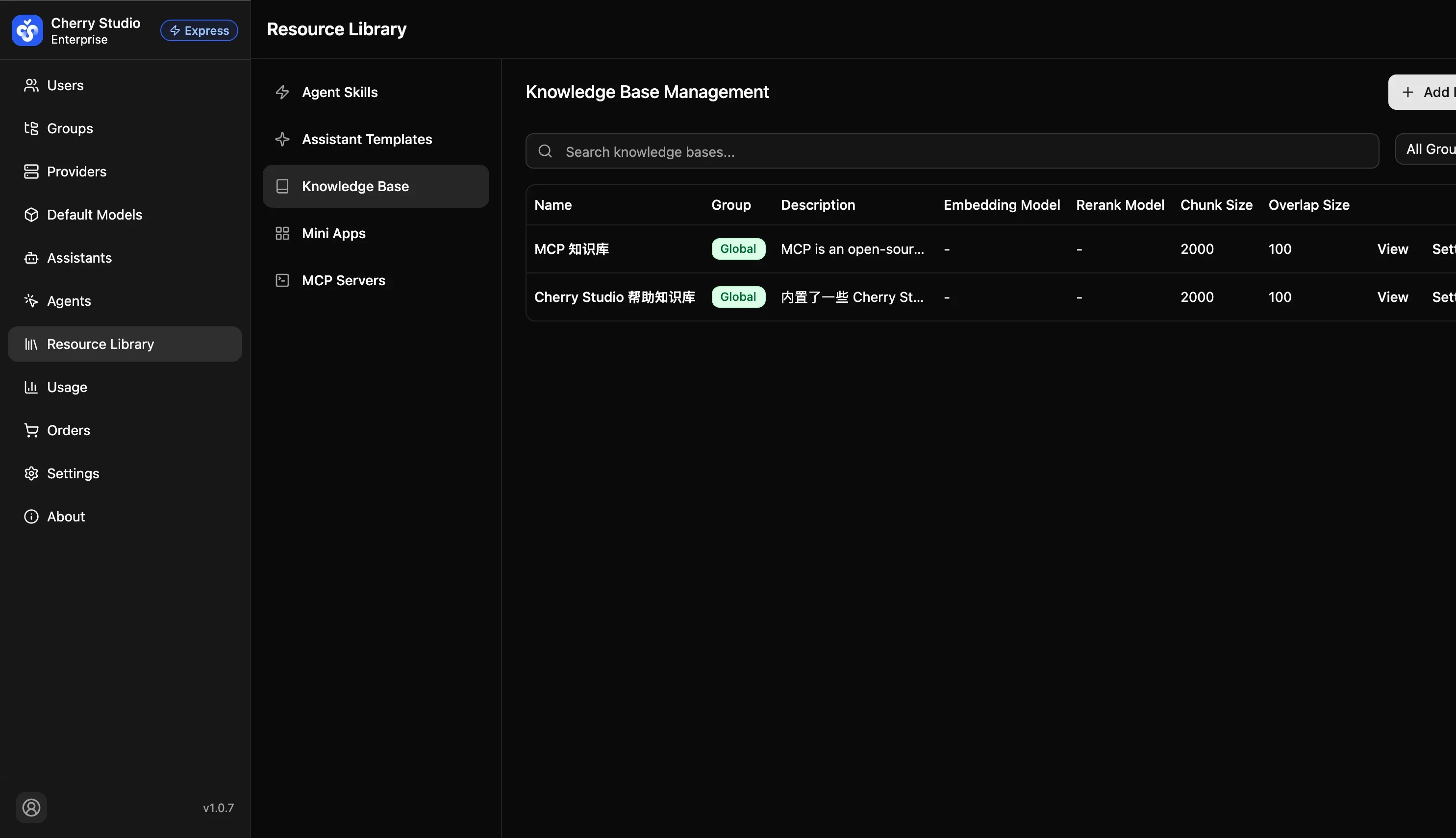Viewport: 1456px width, 838px height.
Task: Click the Mini Apps grid icon
Action: [x=282, y=234]
